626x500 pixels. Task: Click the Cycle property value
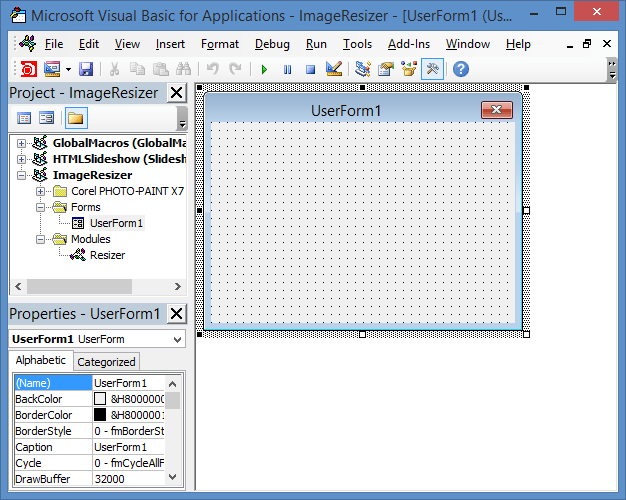pos(129,463)
